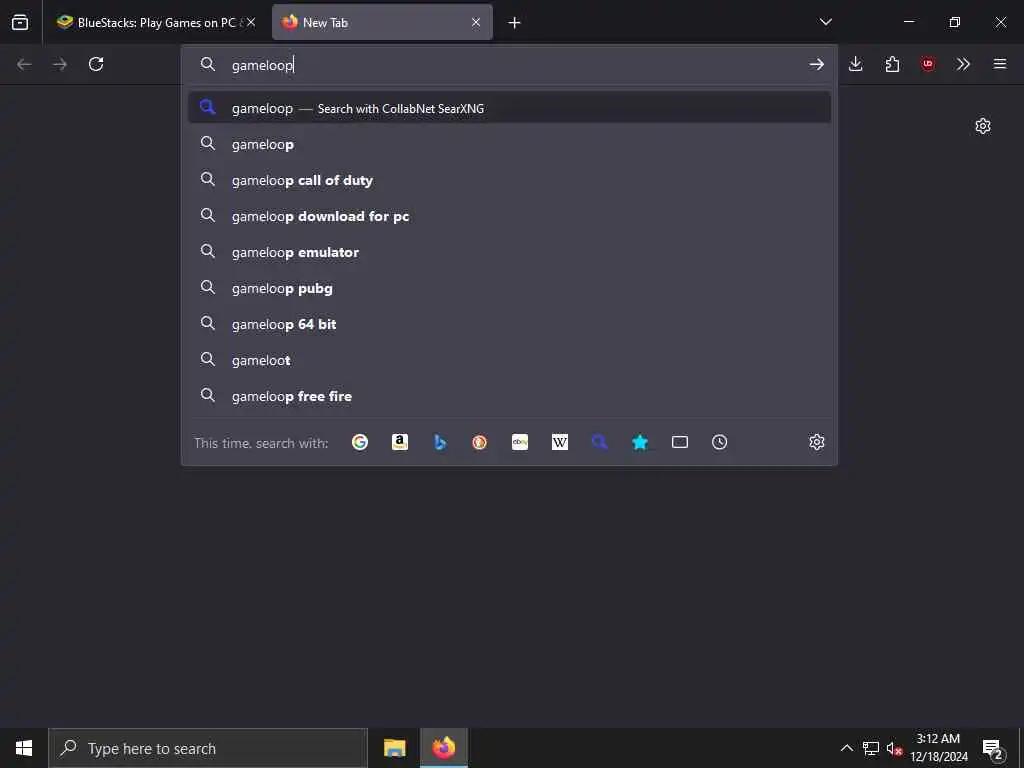
Task: Search gameloop with CollabNet SearXNG
Action: tap(509, 108)
